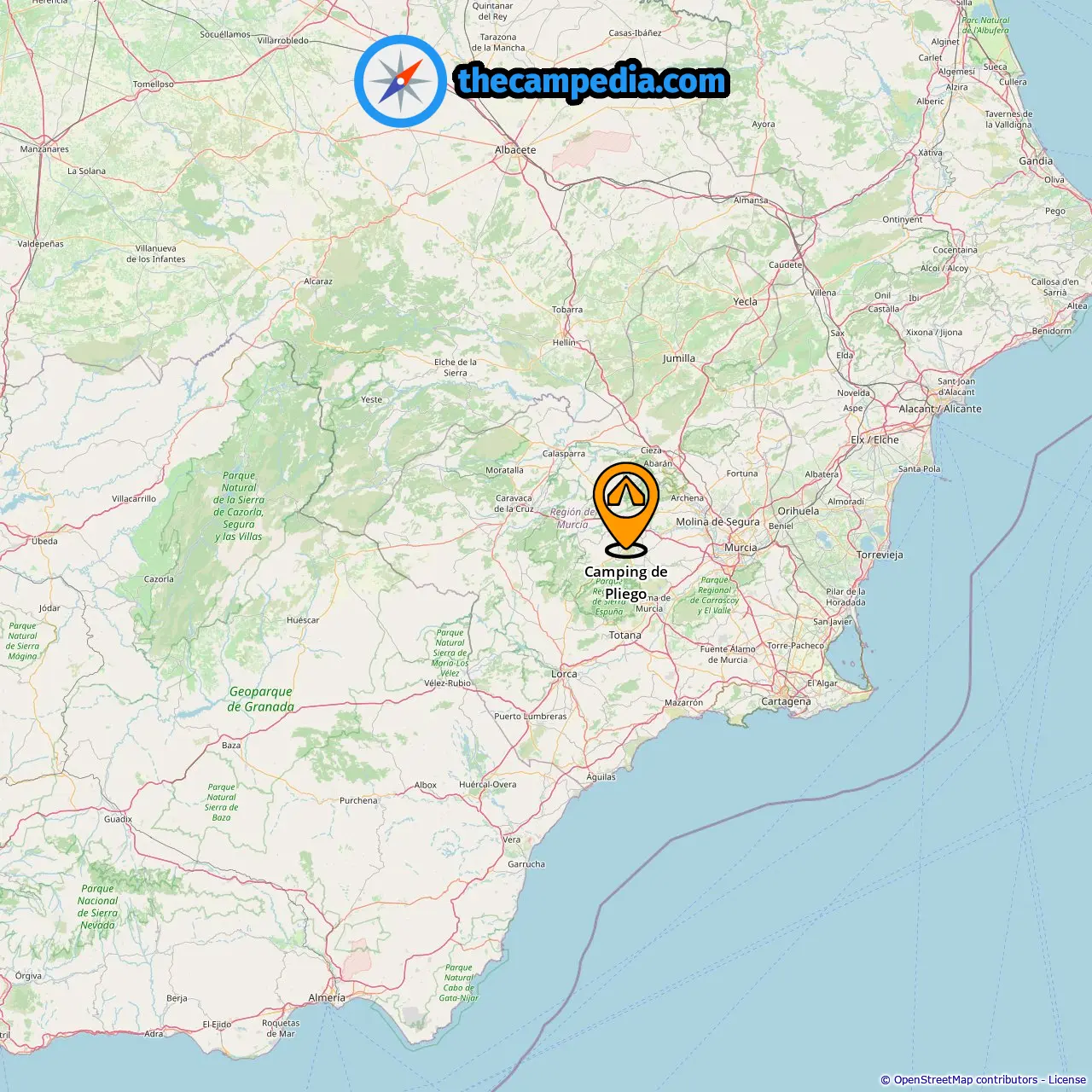Screen dimensions: 1092x1092
Task: Click the Murcia city label
Action: tap(741, 548)
